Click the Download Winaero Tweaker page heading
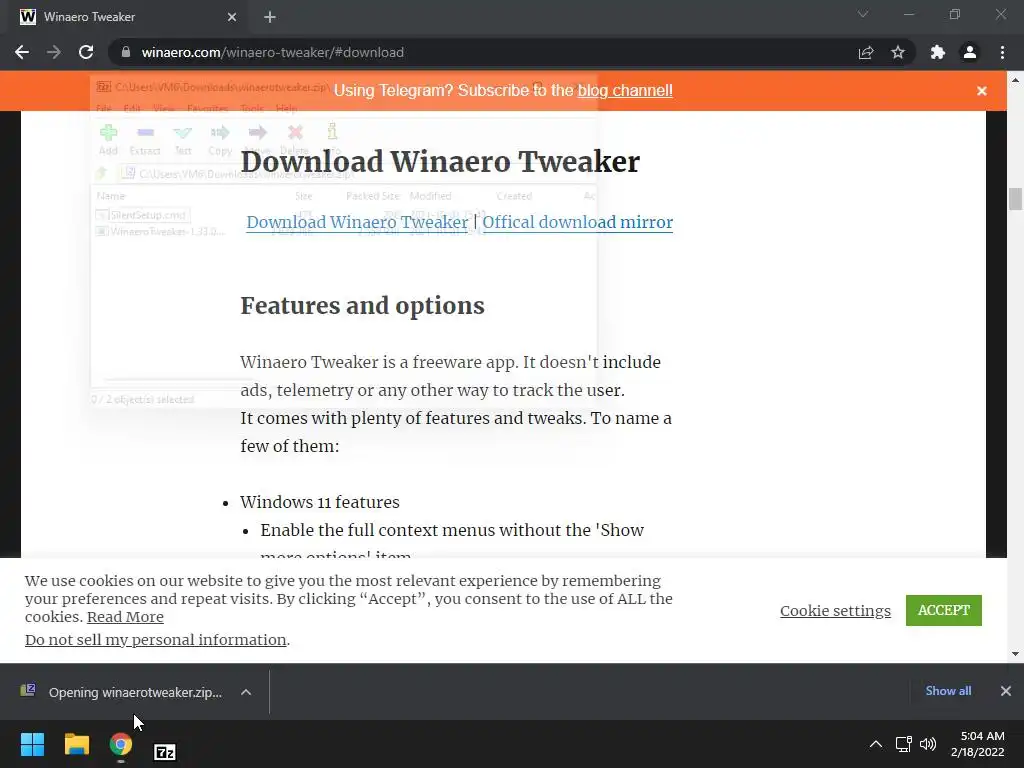 (440, 161)
